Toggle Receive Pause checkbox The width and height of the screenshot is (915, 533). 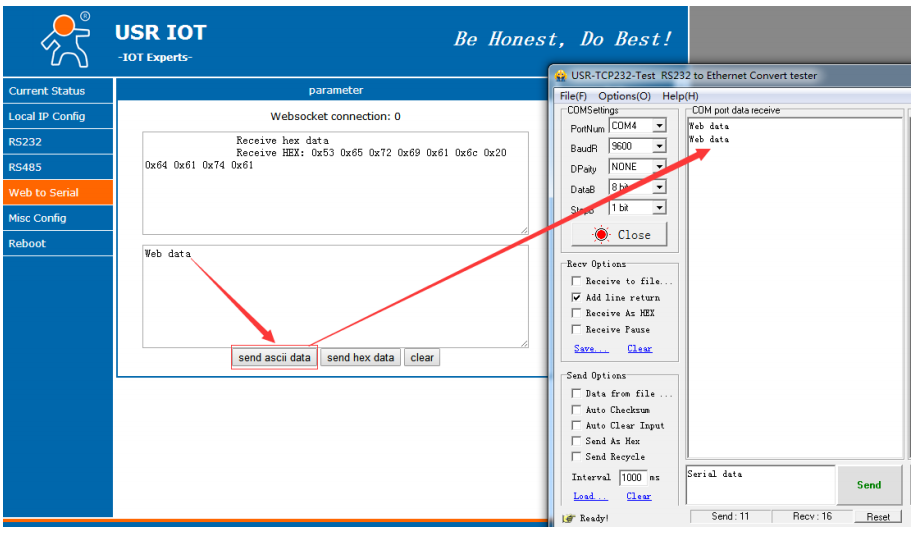[x=577, y=329]
